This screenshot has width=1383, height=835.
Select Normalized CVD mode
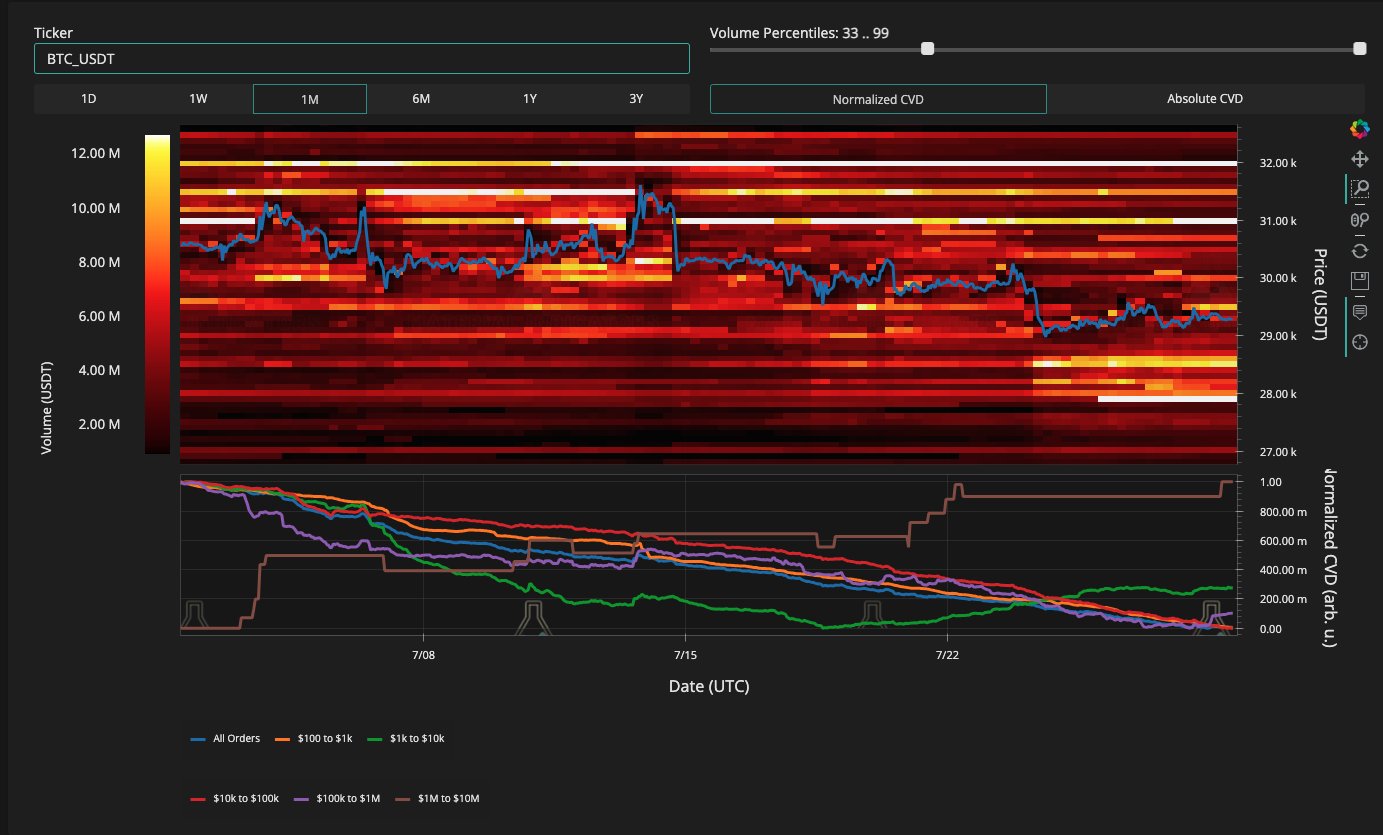[x=877, y=99]
